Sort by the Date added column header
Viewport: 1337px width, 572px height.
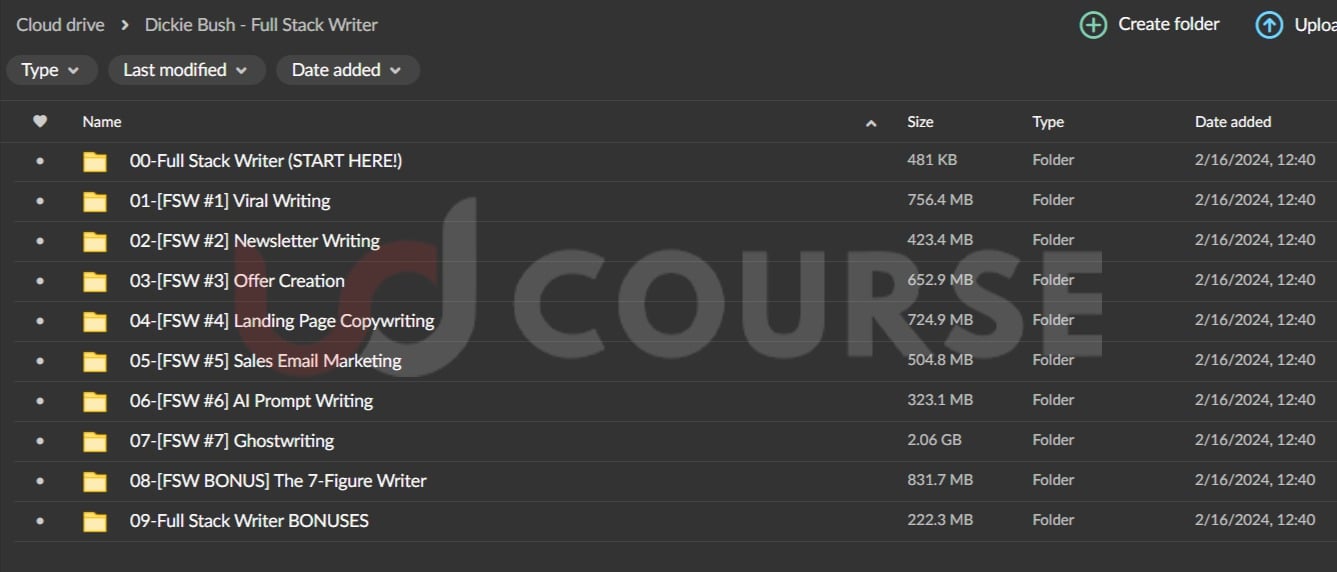[1232, 122]
